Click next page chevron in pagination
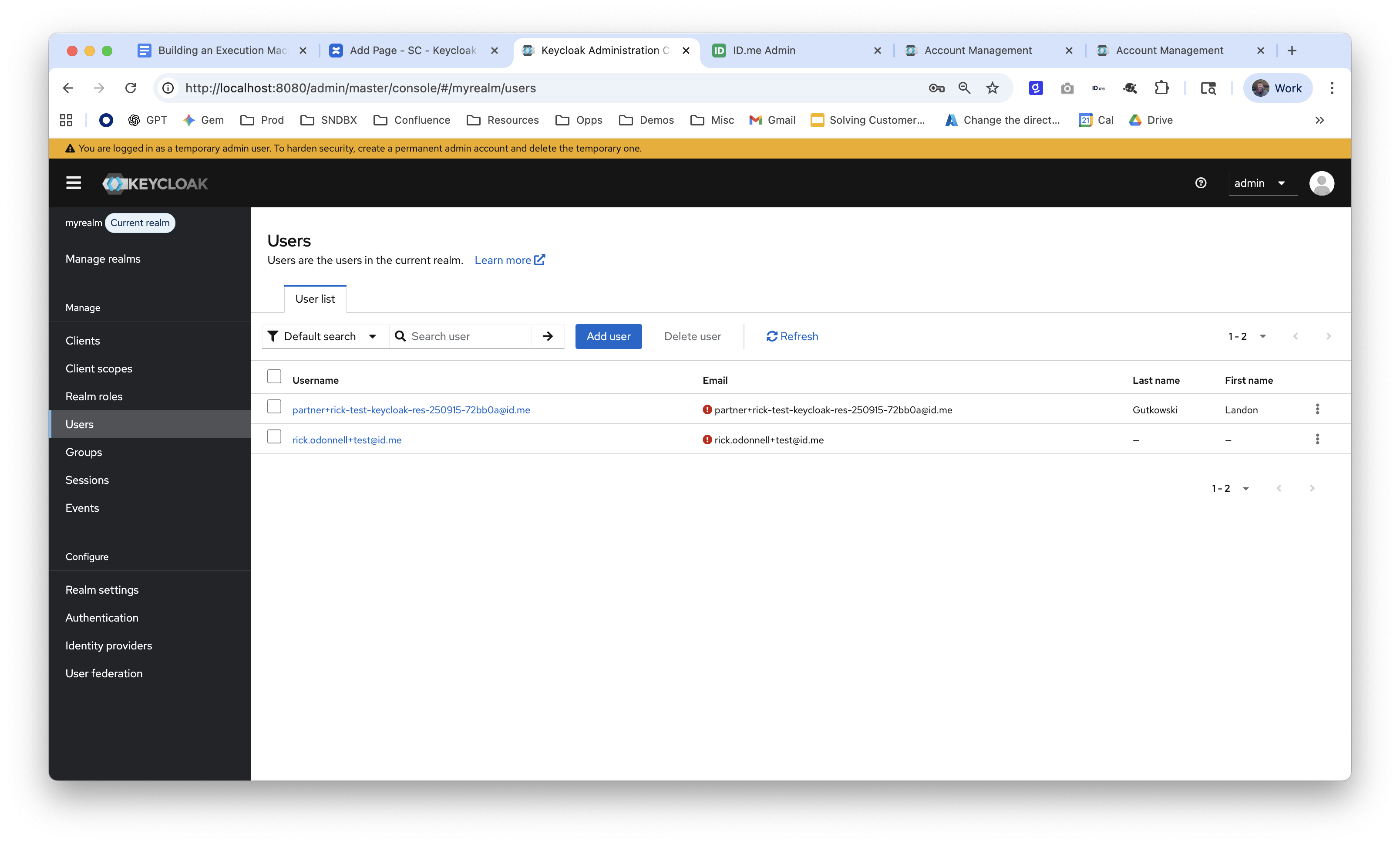The width and height of the screenshot is (1400, 845). (1329, 336)
